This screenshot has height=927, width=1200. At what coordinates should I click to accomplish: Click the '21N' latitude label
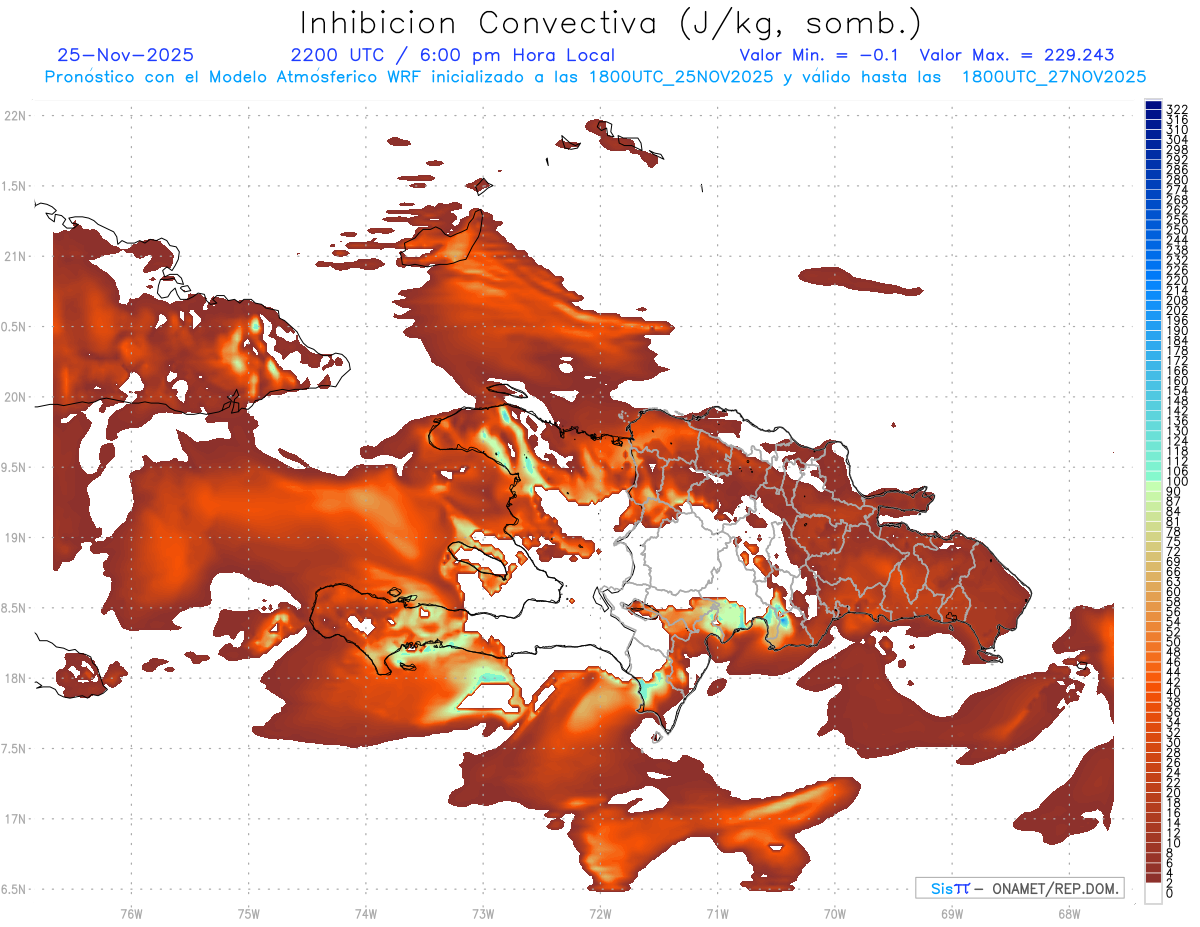point(15,256)
